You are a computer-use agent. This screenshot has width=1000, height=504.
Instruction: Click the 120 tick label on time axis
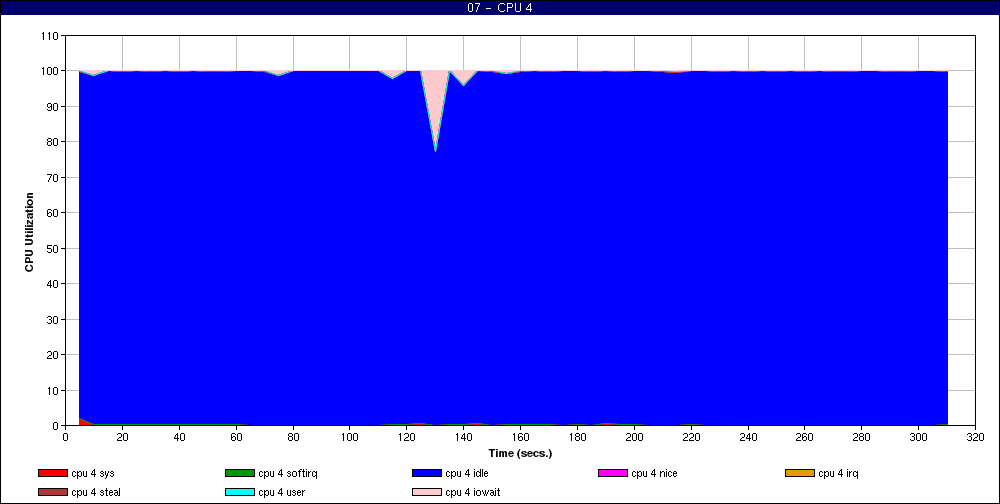coord(407,438)
